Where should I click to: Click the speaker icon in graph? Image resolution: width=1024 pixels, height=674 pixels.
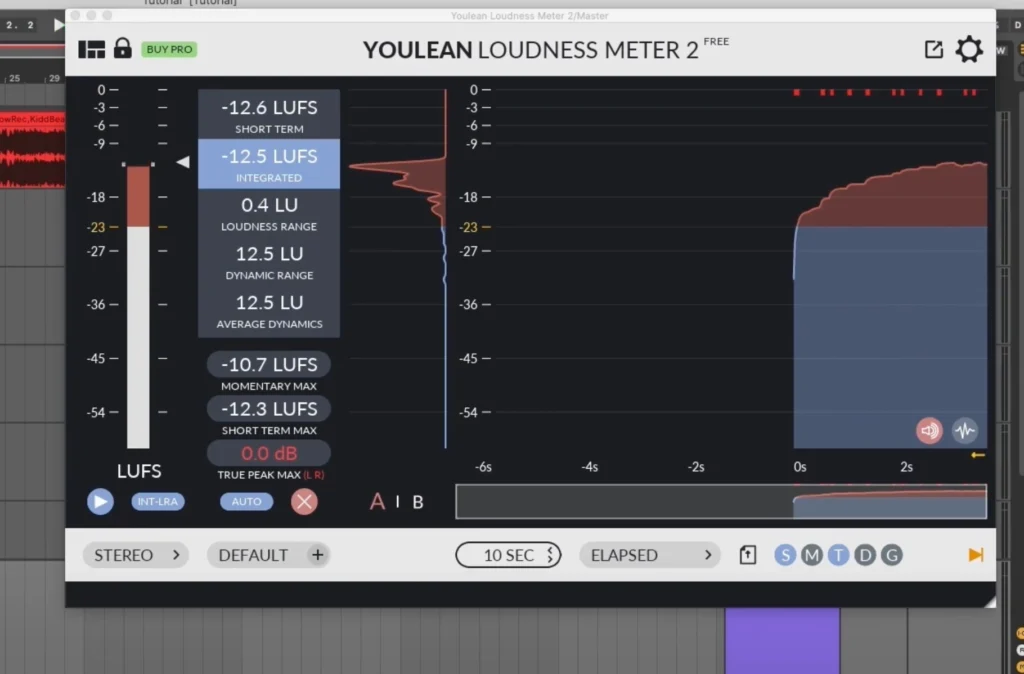[x=930, y=430]
